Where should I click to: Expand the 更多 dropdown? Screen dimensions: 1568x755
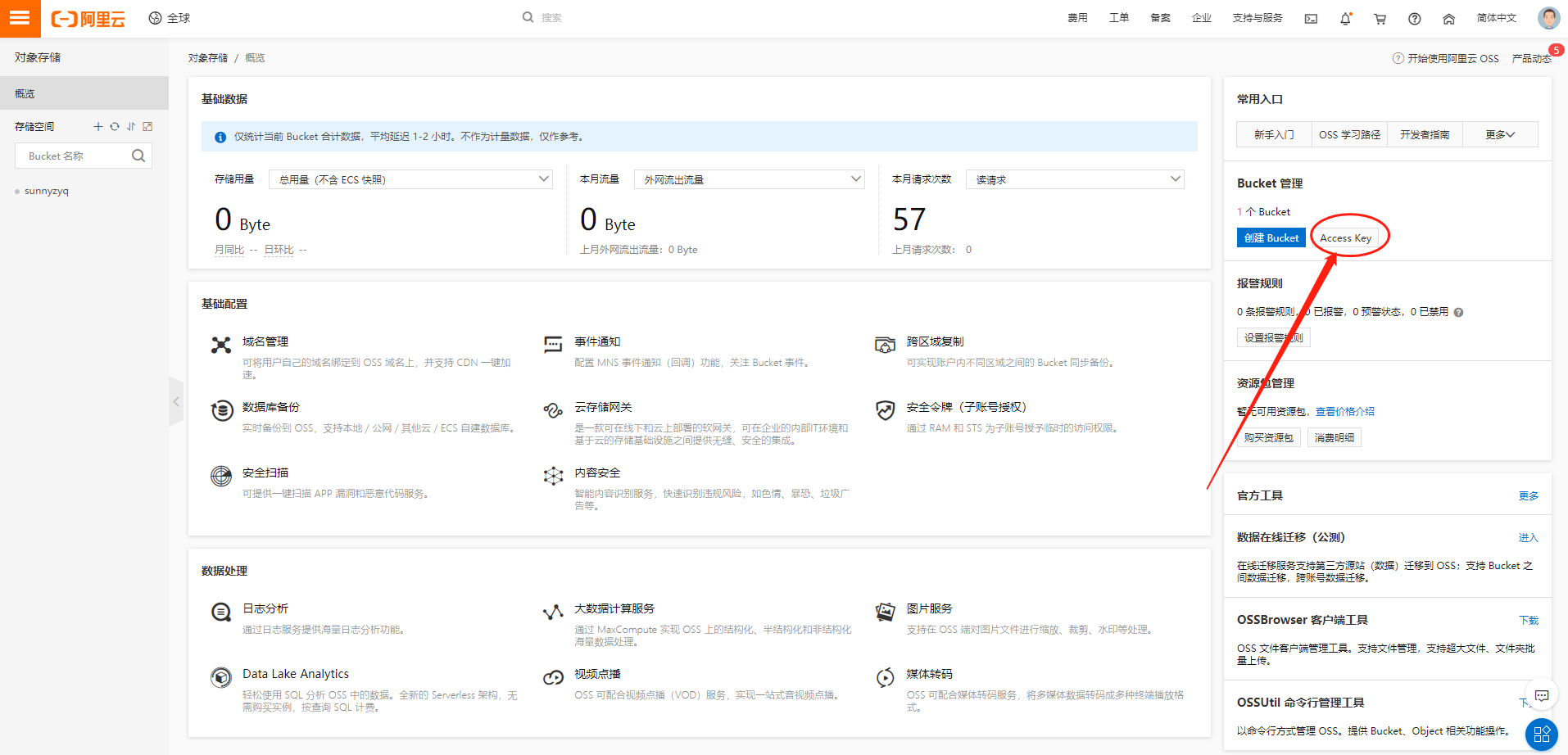pyautogui.click(x=1500, y=134)
